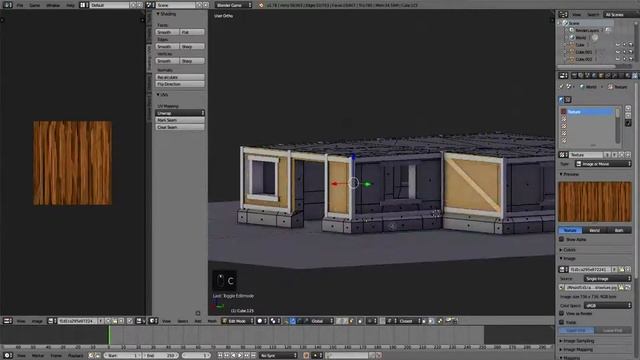Open the Mesh menu in 3D View header

tap(212, 321)
